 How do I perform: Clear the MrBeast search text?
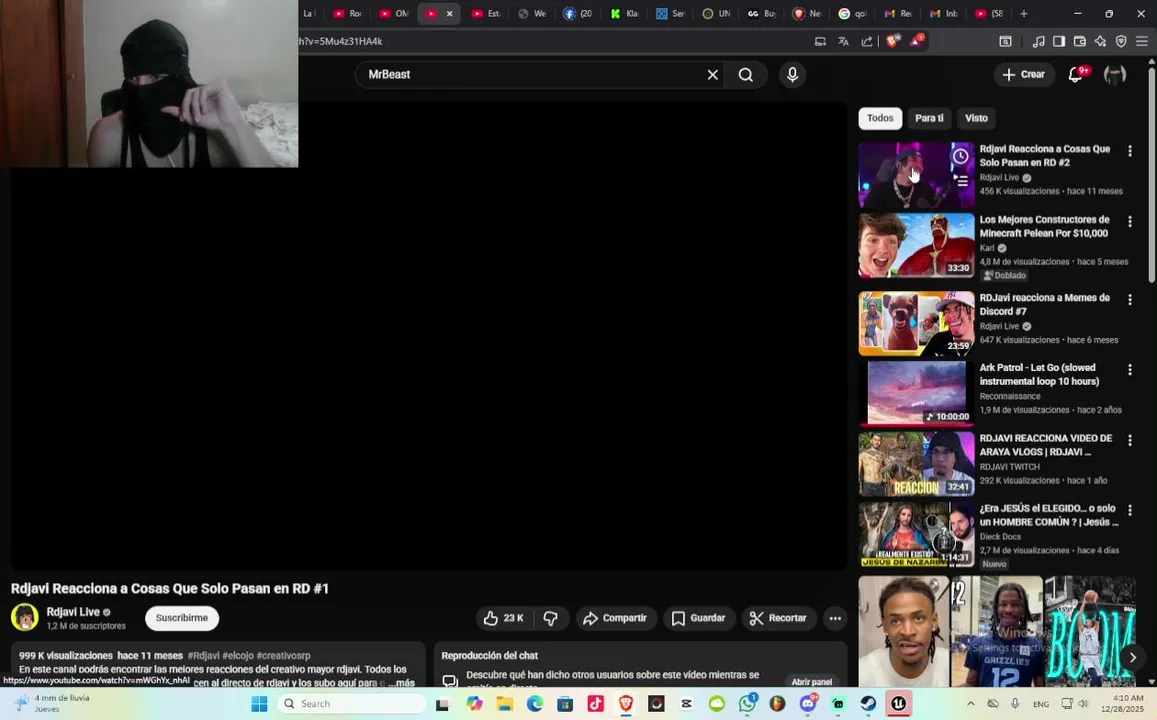click(x=713, y=75)
